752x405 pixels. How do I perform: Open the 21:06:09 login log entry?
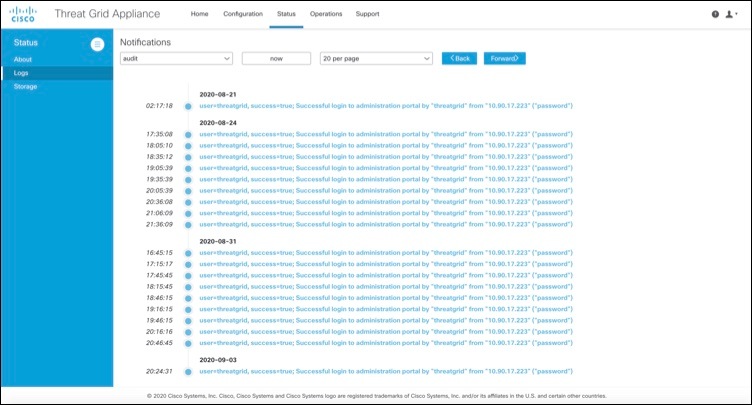tap(386, 213)
